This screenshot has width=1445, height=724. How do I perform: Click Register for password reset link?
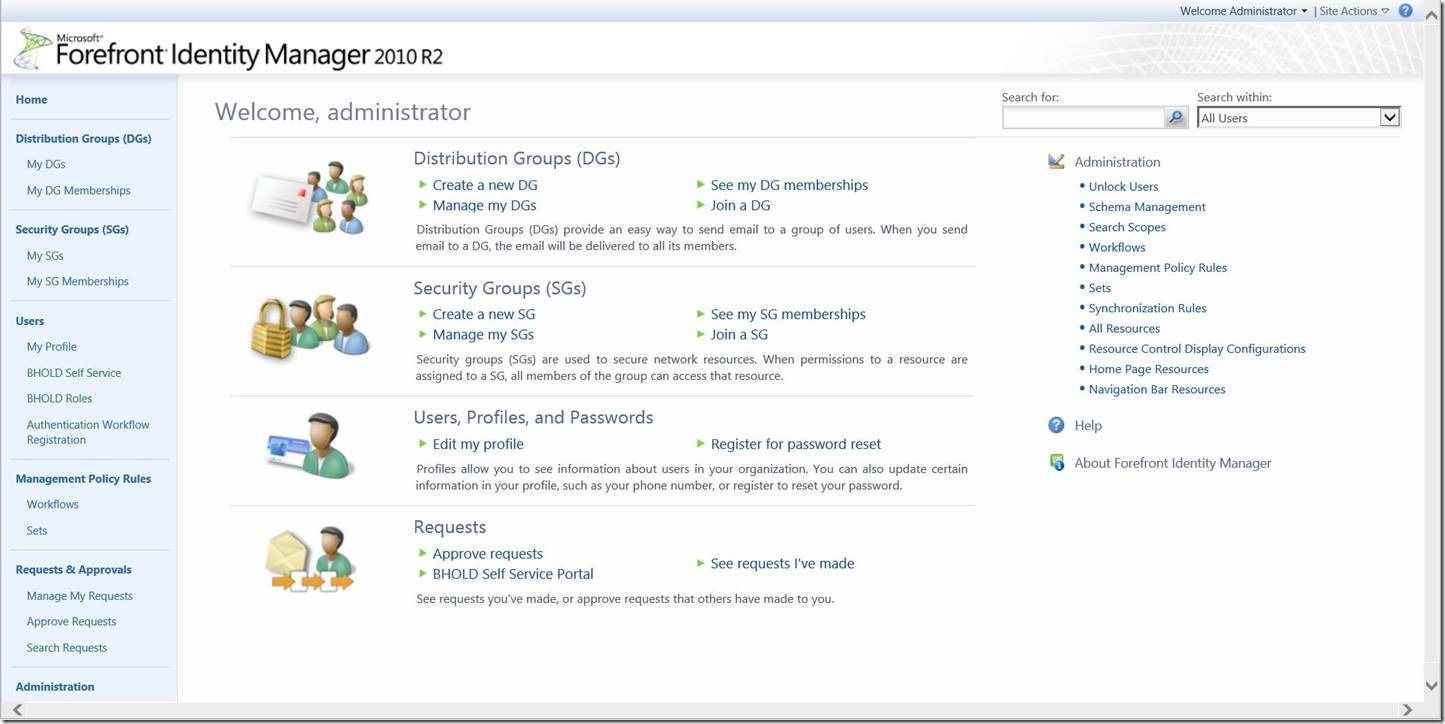[x=796, y=444]
